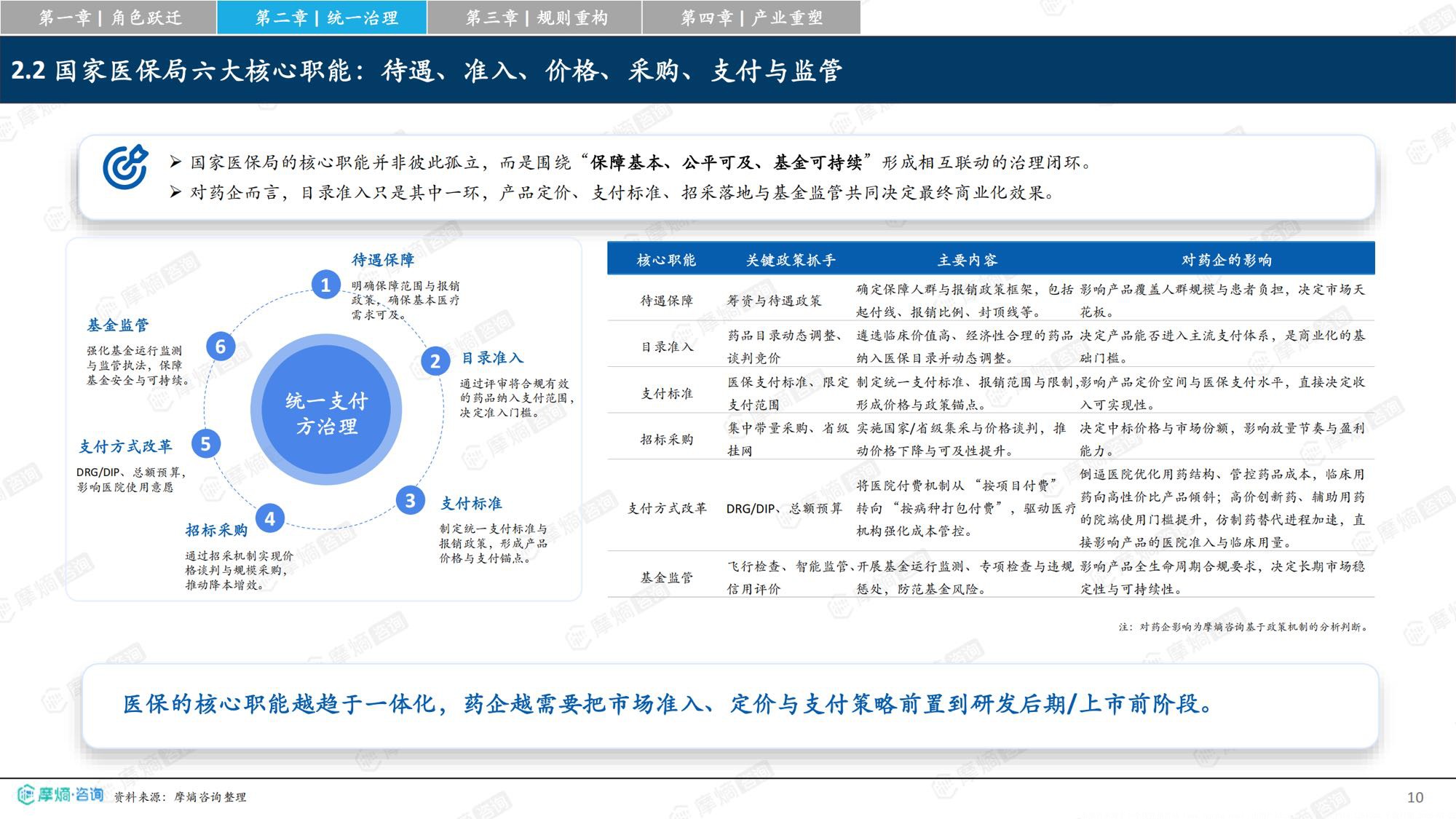Click numbered circle 1 for 待遇保障
1456x819 pixels.
325,285
